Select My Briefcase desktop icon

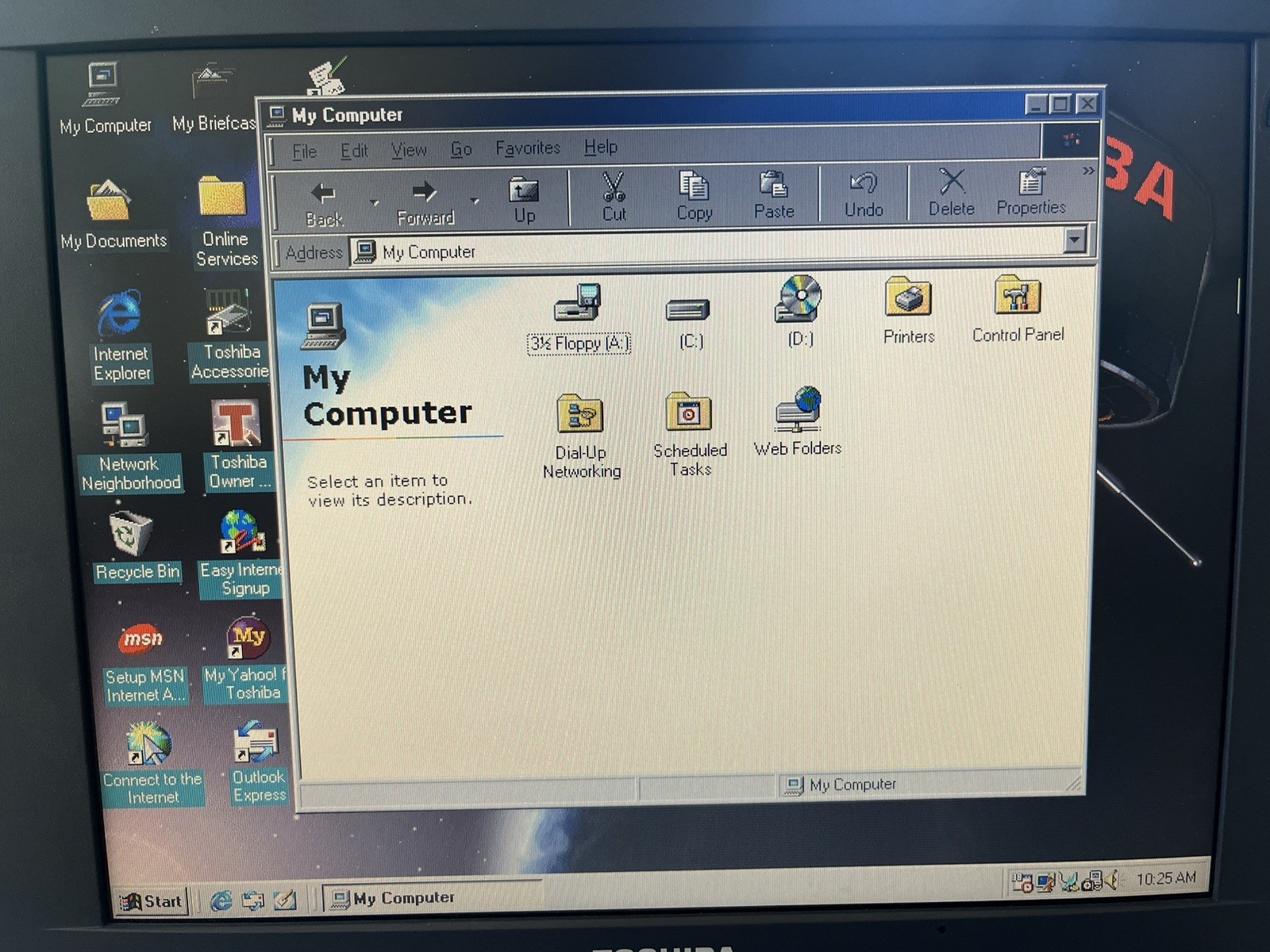click(x=214, y=97)
